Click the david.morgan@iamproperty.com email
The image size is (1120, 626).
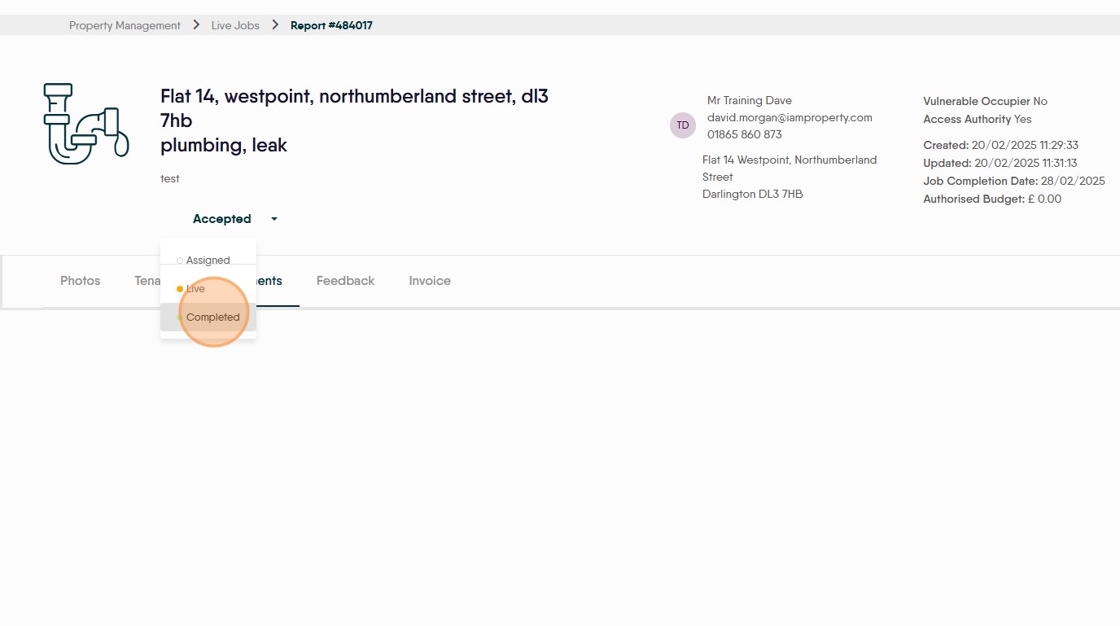(x=789, y=117)
